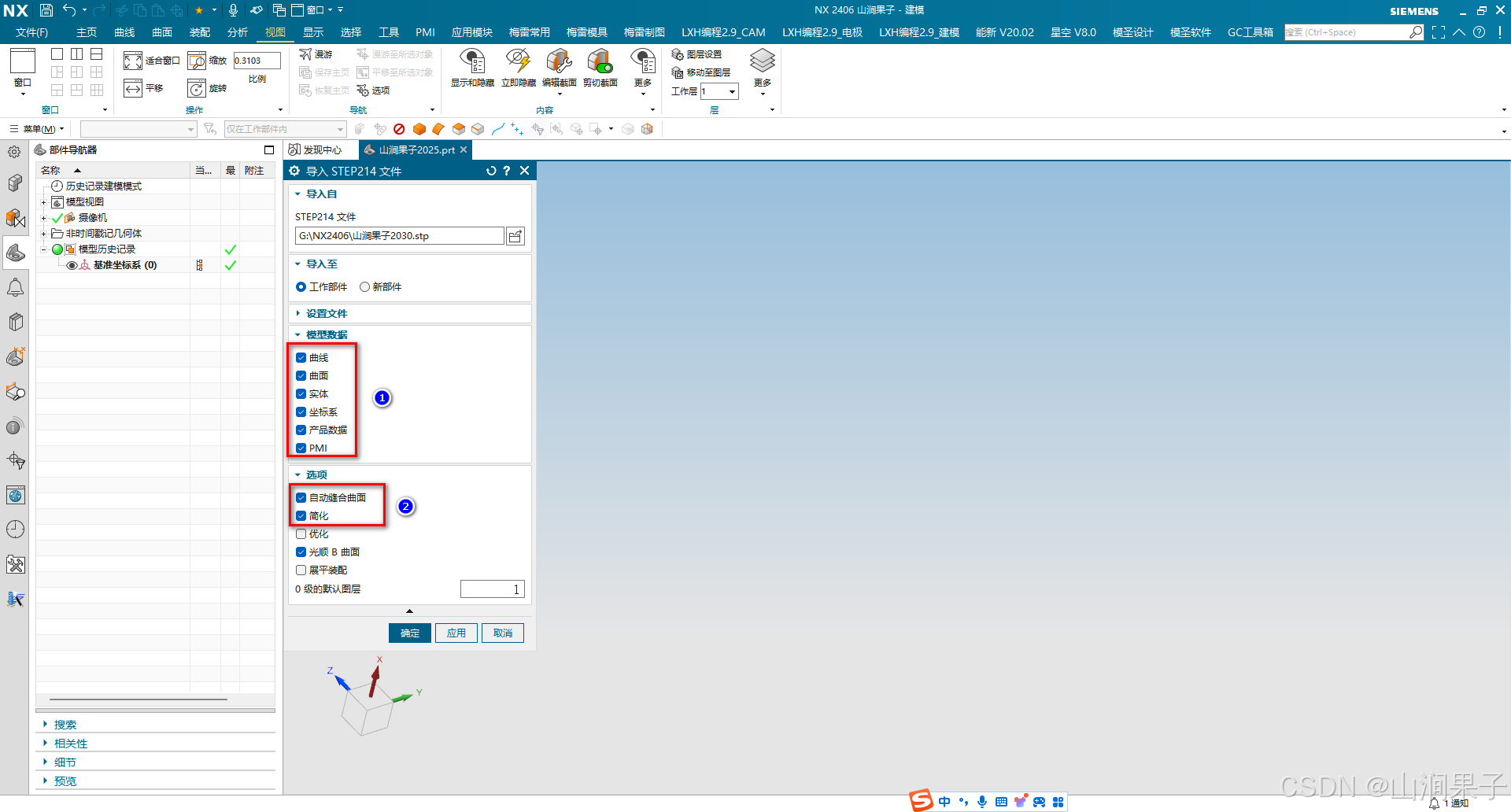Open the History clock sidebar icon
Viewport: 1511px width, 812px height.
15,530
